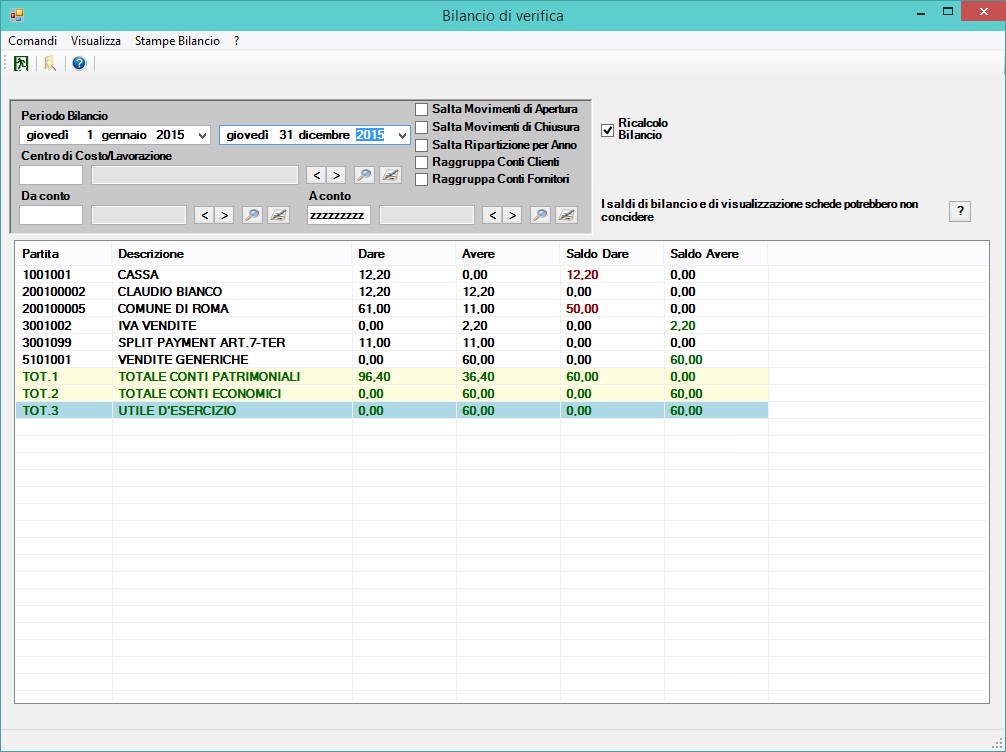Open the Da conto magnifier search
The width and height of the screenshot is (1006, 752).
252,215
